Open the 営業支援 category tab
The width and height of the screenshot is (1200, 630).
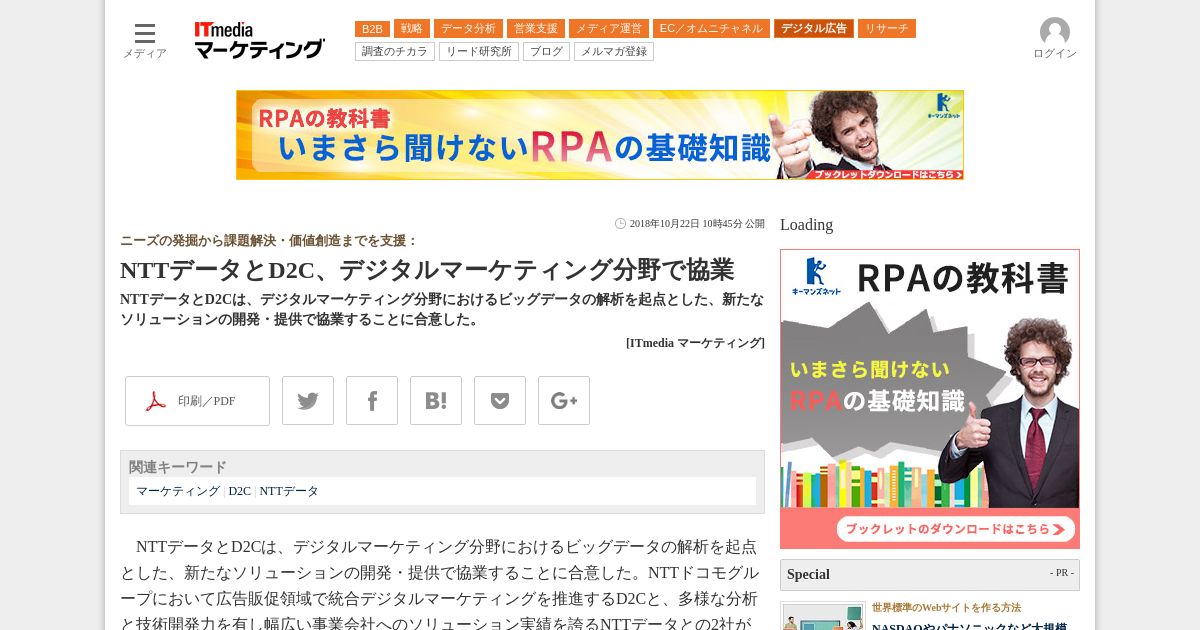536,29
